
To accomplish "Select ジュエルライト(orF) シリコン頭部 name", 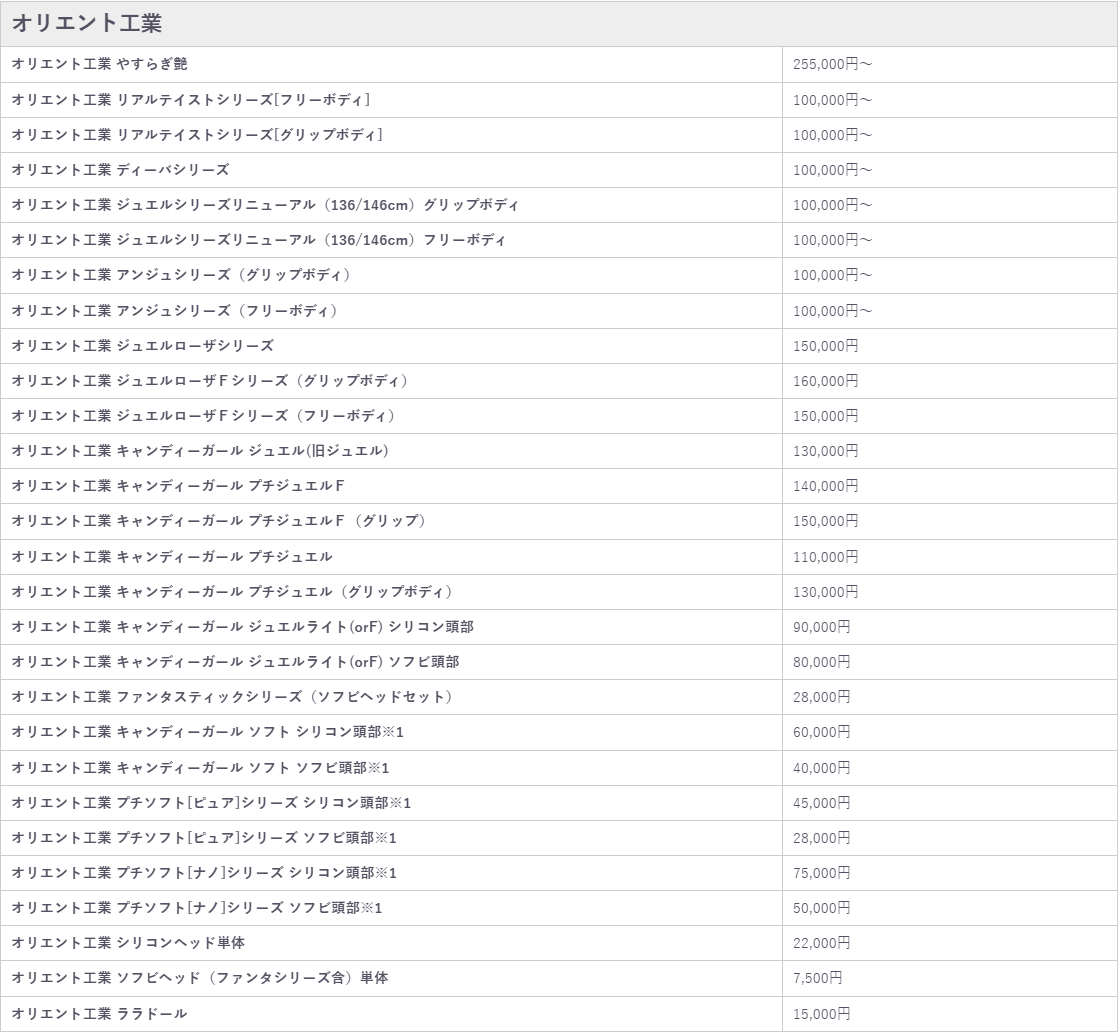I will (x=242, y=626).
